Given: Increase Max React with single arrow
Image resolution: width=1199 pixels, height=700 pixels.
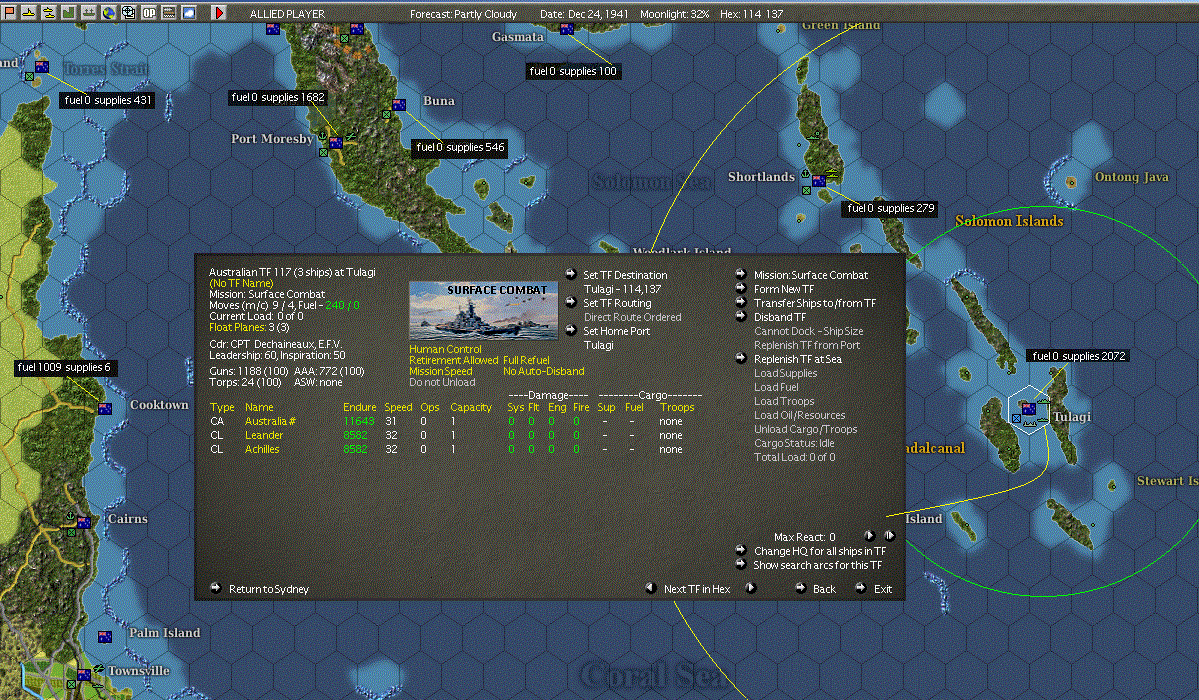Looking at the screenshot, I should 869,536.
